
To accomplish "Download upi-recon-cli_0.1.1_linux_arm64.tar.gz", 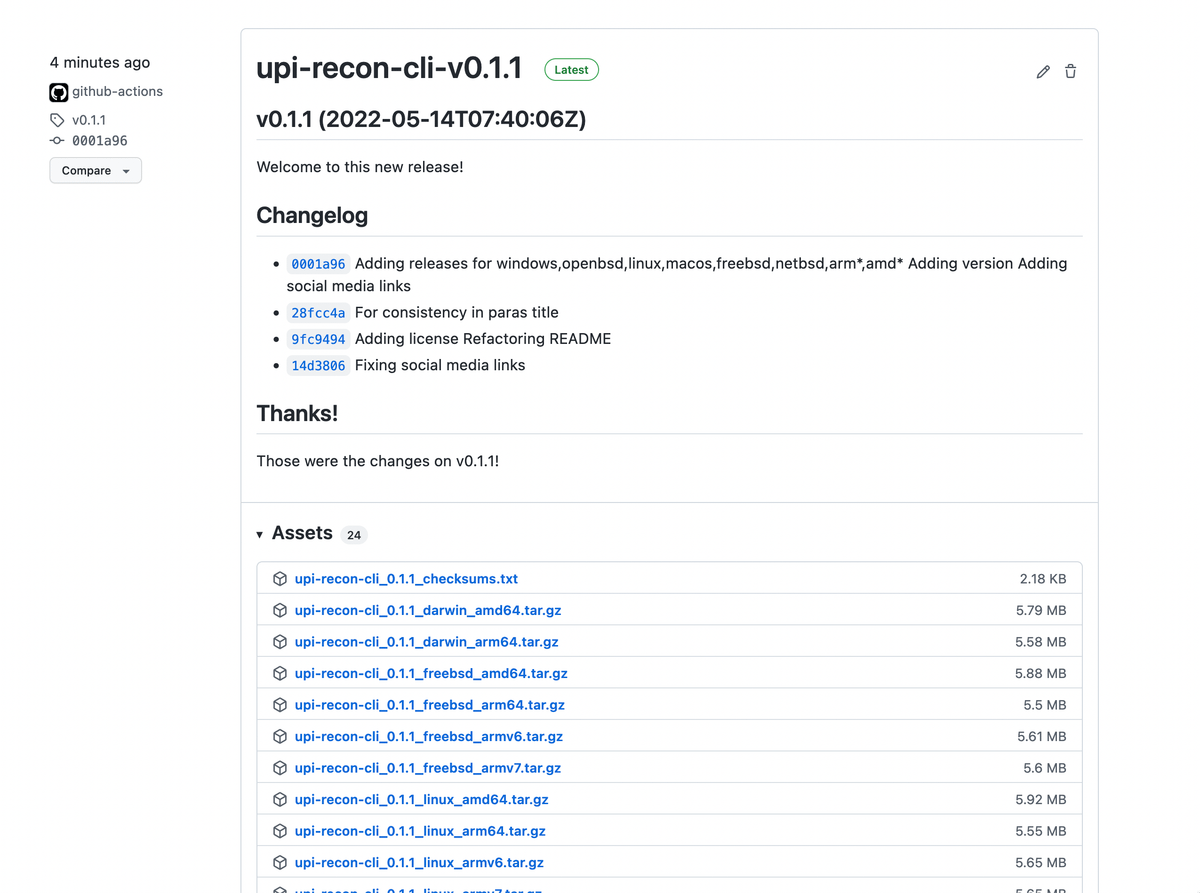I will pos(420,831).
